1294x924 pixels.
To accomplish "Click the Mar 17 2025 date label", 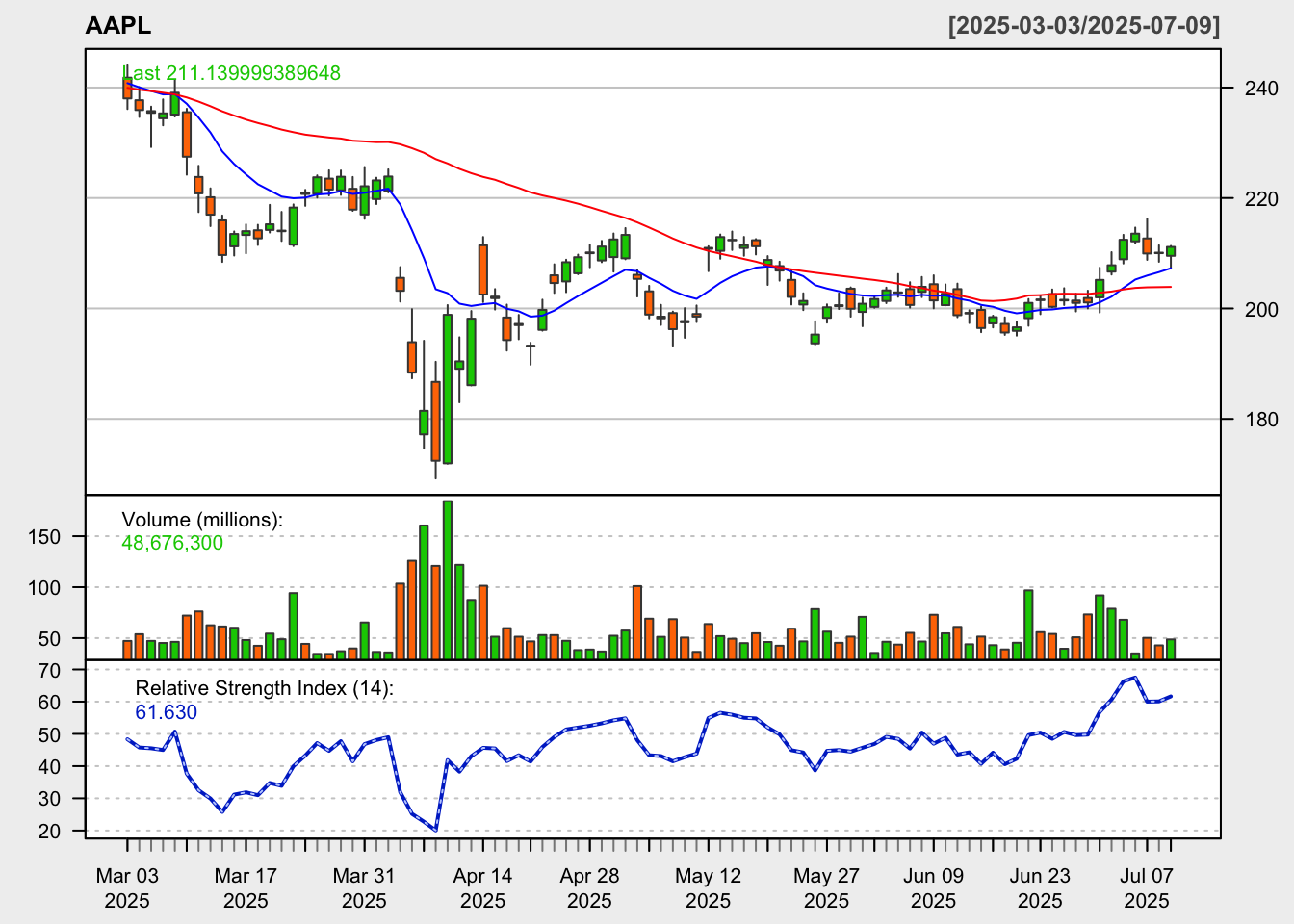I will click(x=246, y=888).
